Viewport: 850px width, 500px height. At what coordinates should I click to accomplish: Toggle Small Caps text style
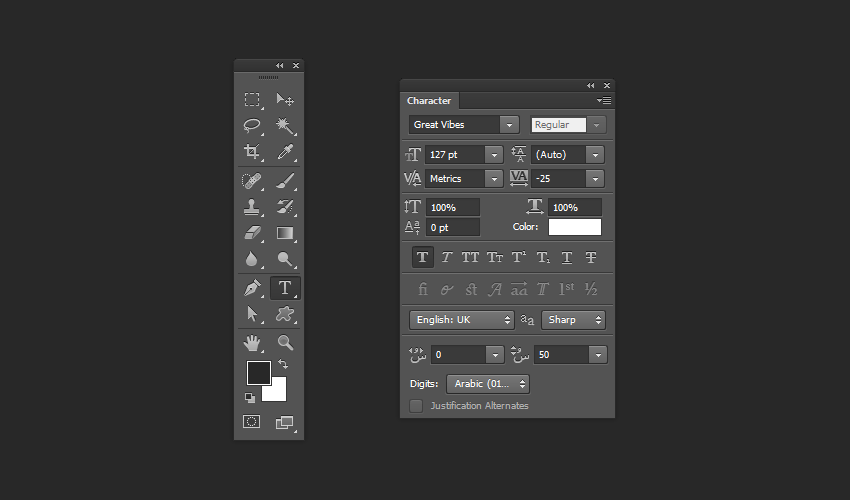tap(494, 257)
